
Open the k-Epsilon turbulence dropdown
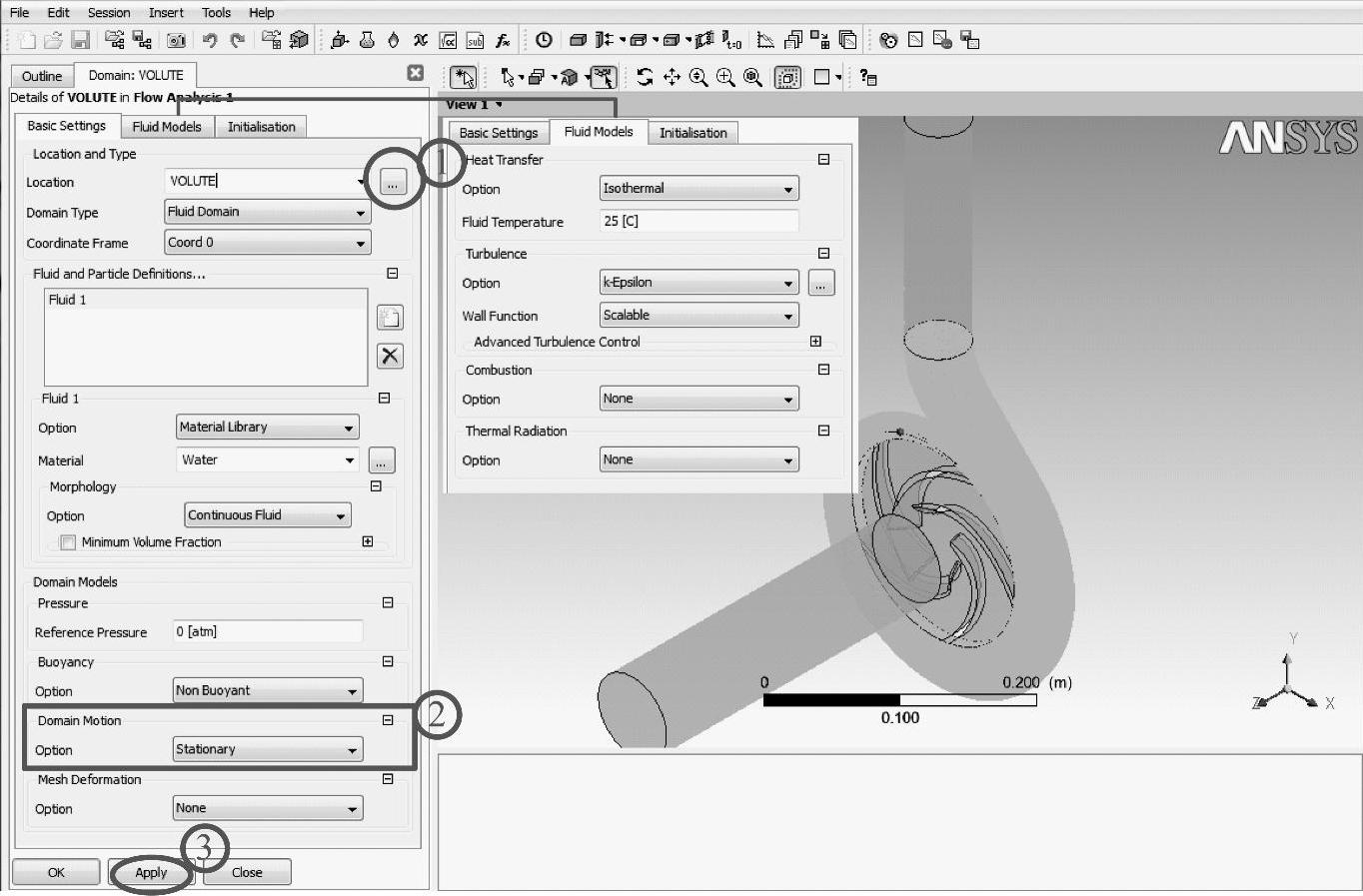pos(698,283)
